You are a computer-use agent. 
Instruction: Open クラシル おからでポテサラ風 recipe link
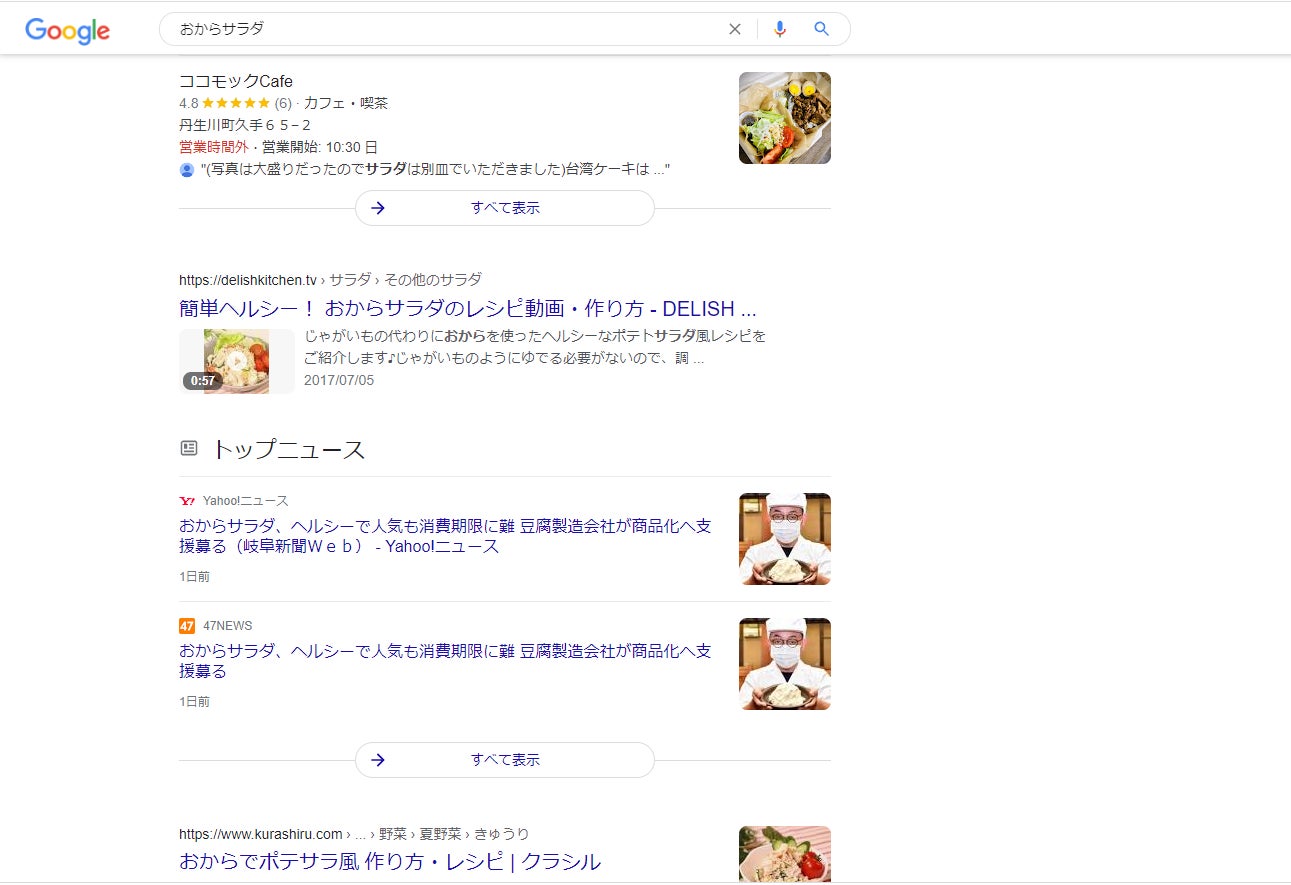coord(390,861)
